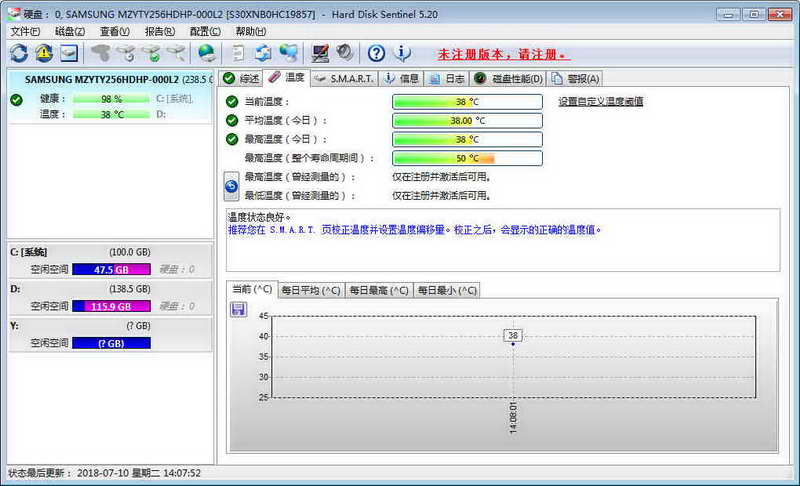
Task: Switch to the S.M.A.R.T. tab
Action: tap(344, 79)
